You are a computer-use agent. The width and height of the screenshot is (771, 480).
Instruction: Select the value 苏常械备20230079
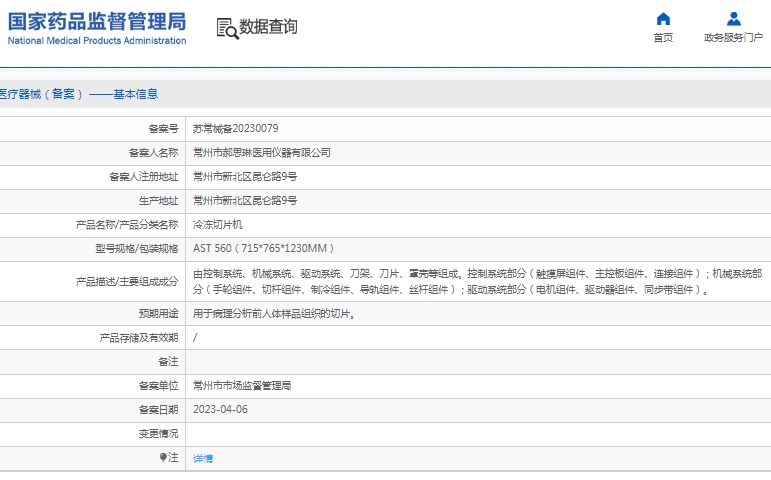(x=236, y=128)
